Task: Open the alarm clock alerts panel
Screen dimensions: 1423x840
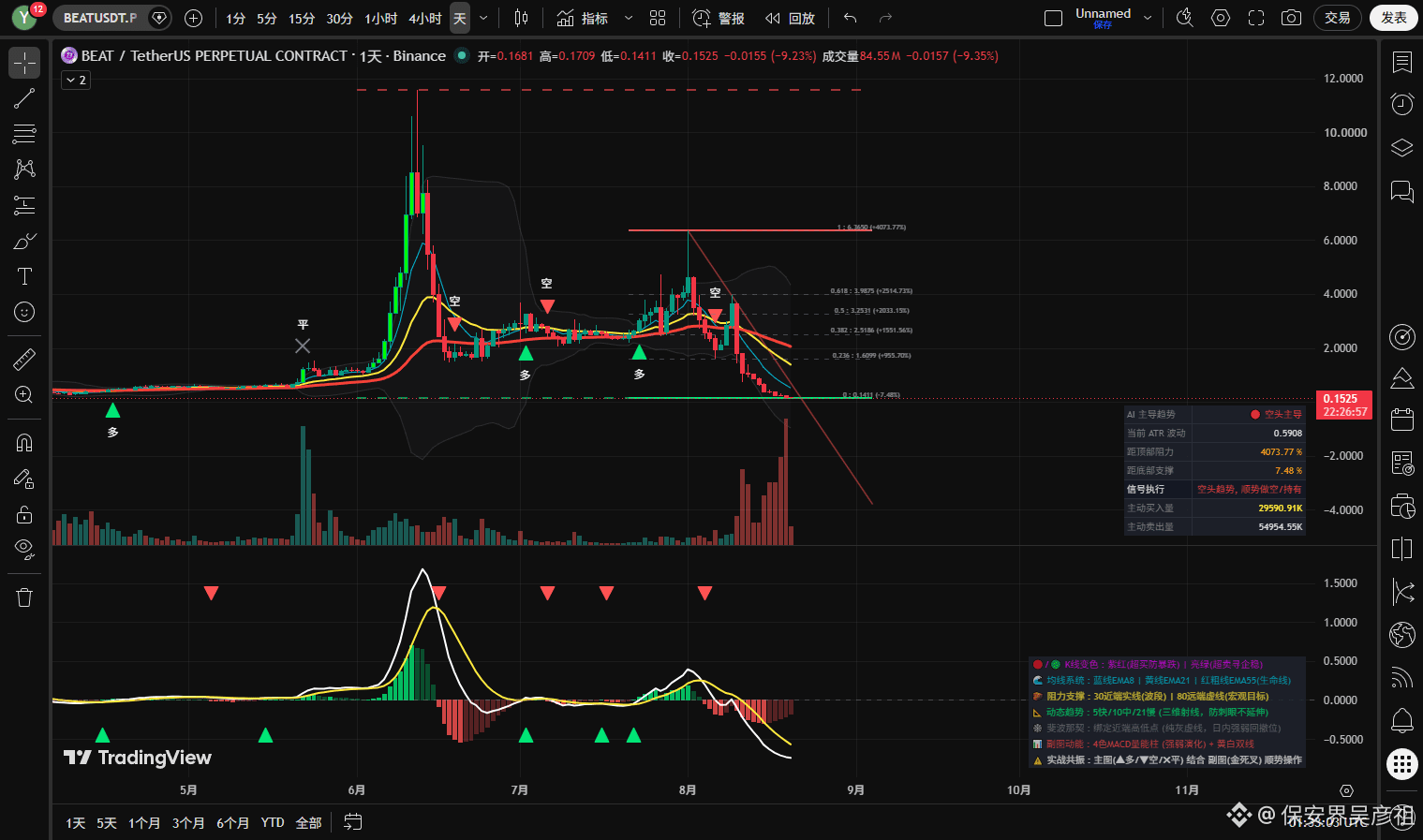Action: coord(1402,104)
